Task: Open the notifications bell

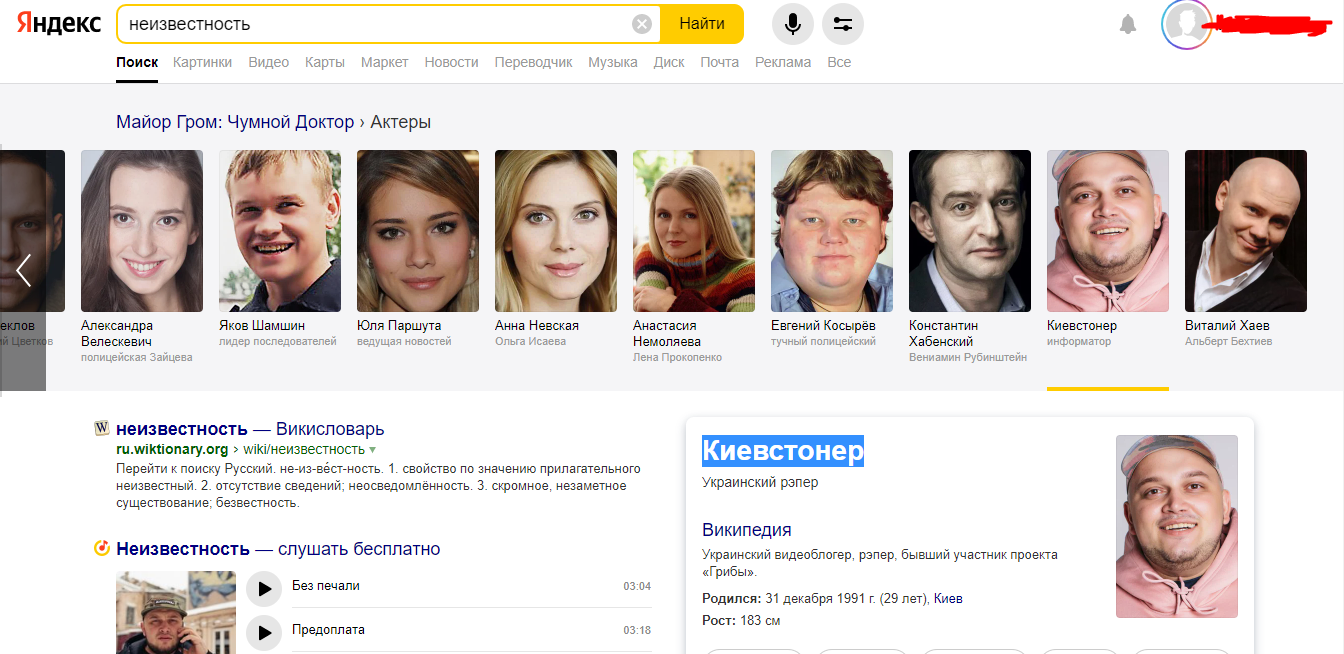Action: [x=1128, y=24]
